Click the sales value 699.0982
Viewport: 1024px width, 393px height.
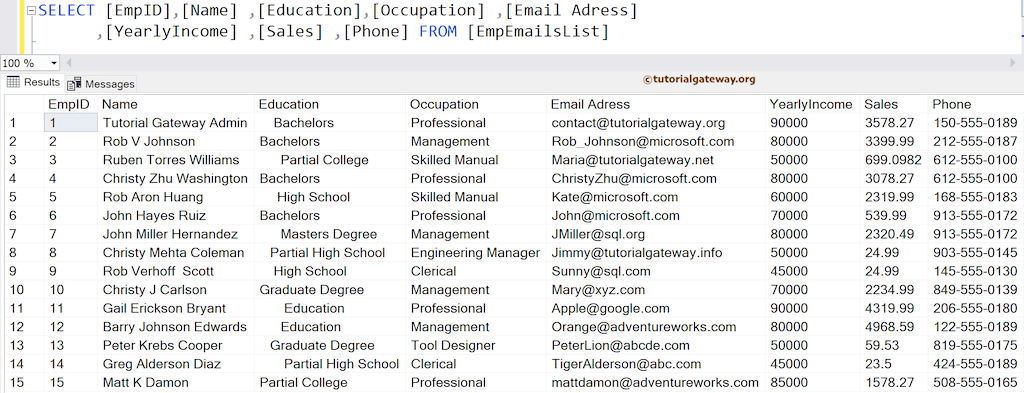893,160
